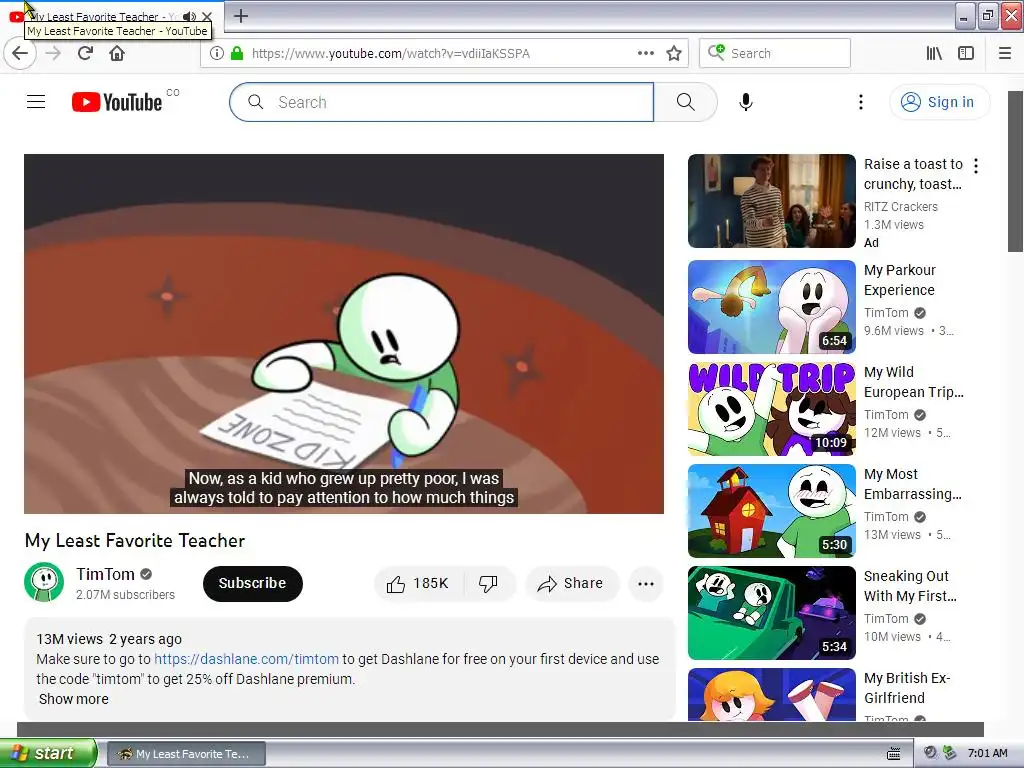Like the video with thumbs up
The image size is (1024, 768).
418,583
